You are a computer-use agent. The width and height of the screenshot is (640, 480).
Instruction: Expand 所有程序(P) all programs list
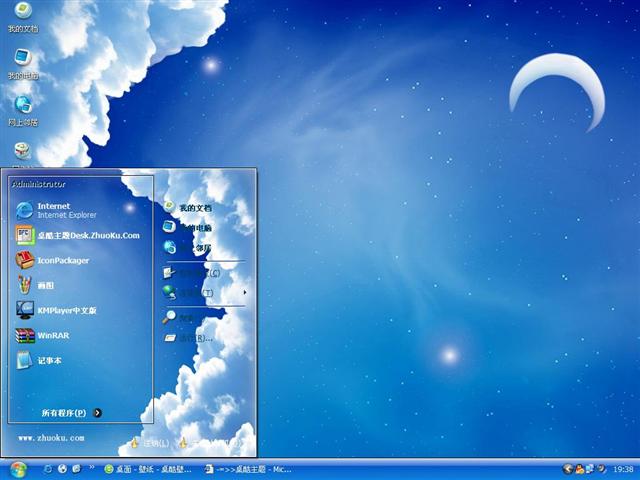point(71,413)
